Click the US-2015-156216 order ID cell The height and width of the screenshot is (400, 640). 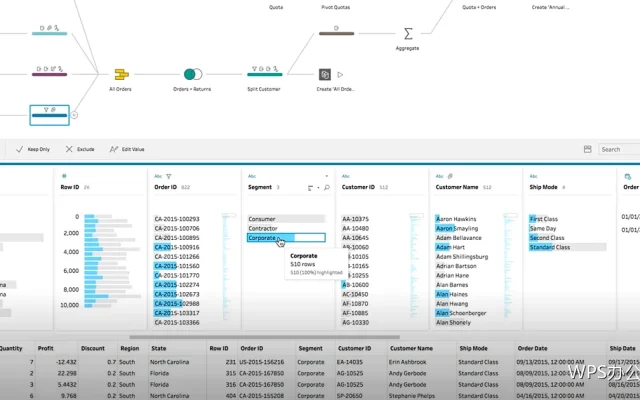(261, 362)
